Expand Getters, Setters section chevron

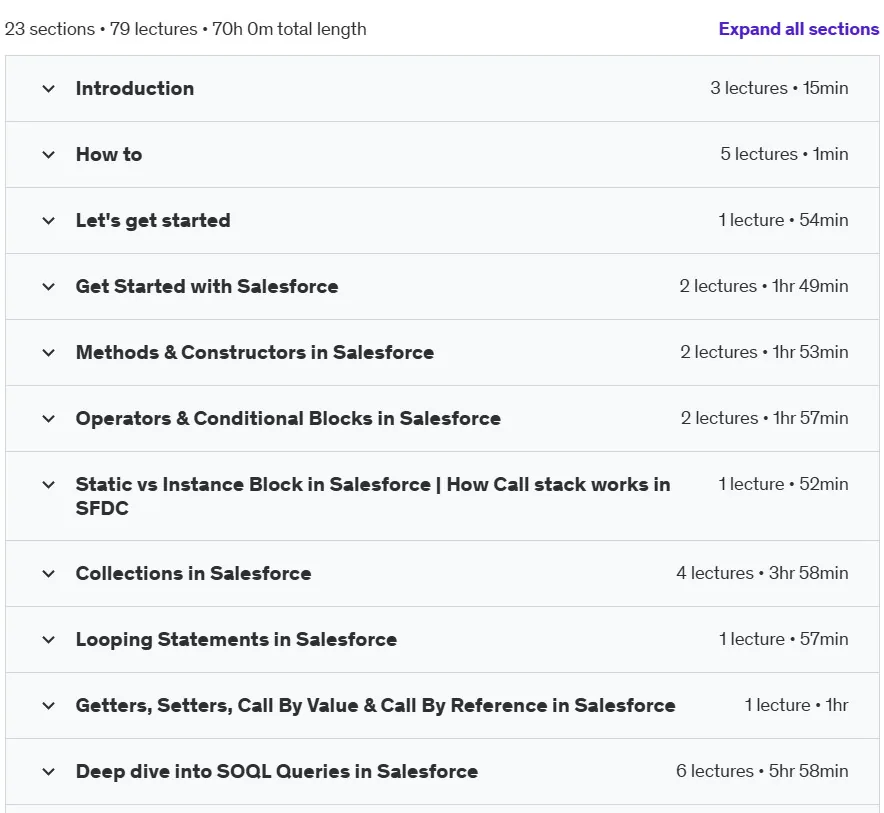point(48,705)
